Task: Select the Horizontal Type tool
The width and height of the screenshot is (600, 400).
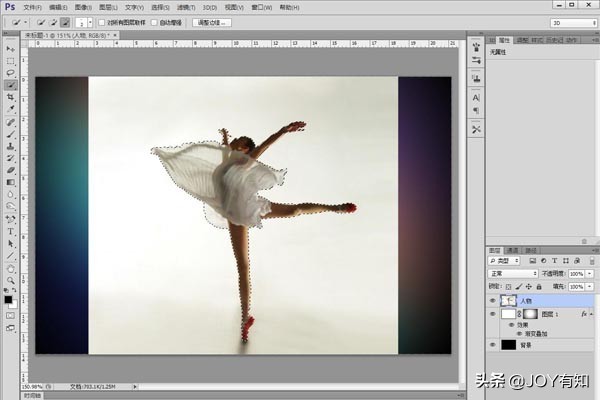Action: click(10, 230)
